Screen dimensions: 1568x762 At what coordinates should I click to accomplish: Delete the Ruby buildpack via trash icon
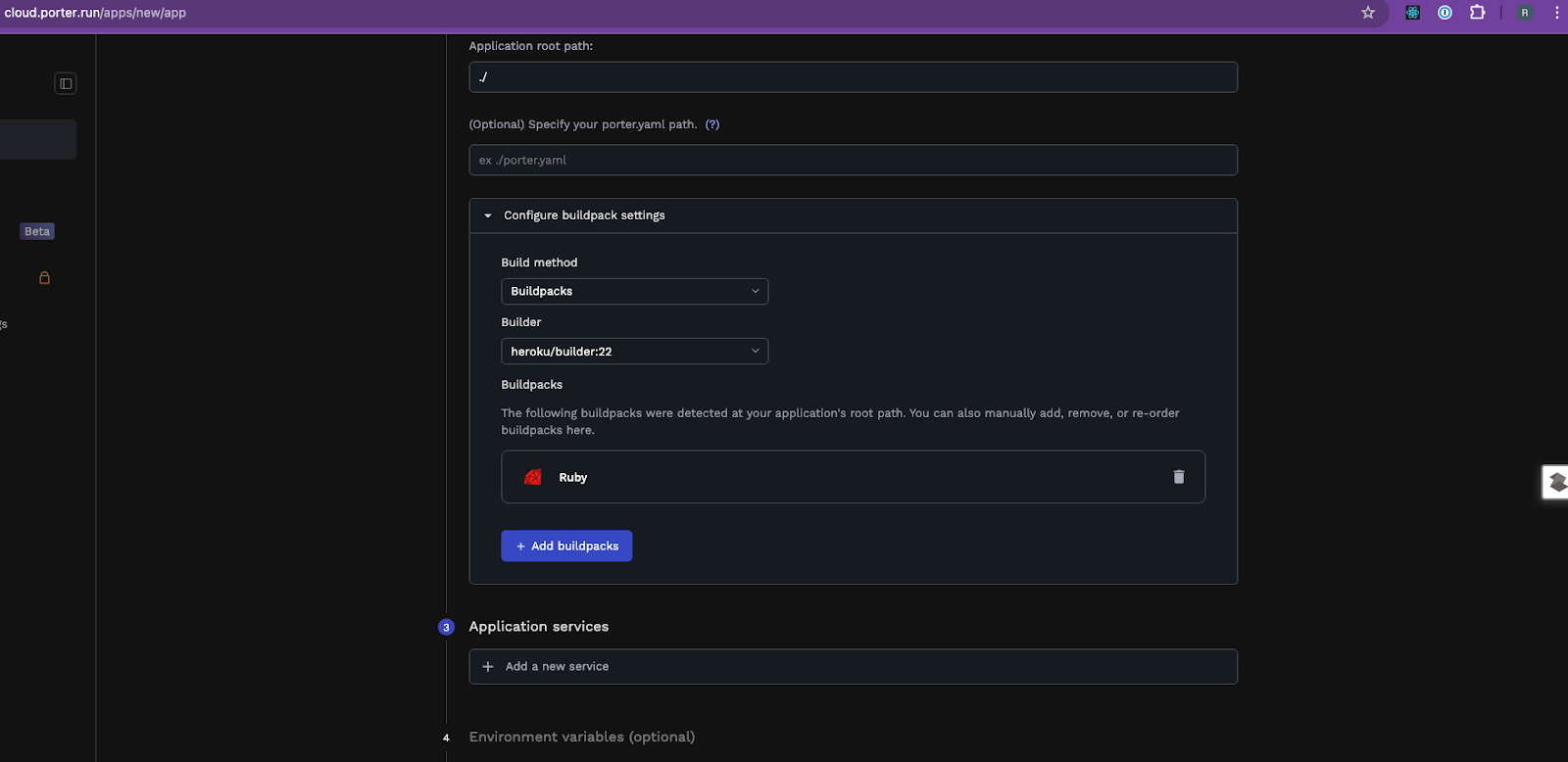(1179, 477)
